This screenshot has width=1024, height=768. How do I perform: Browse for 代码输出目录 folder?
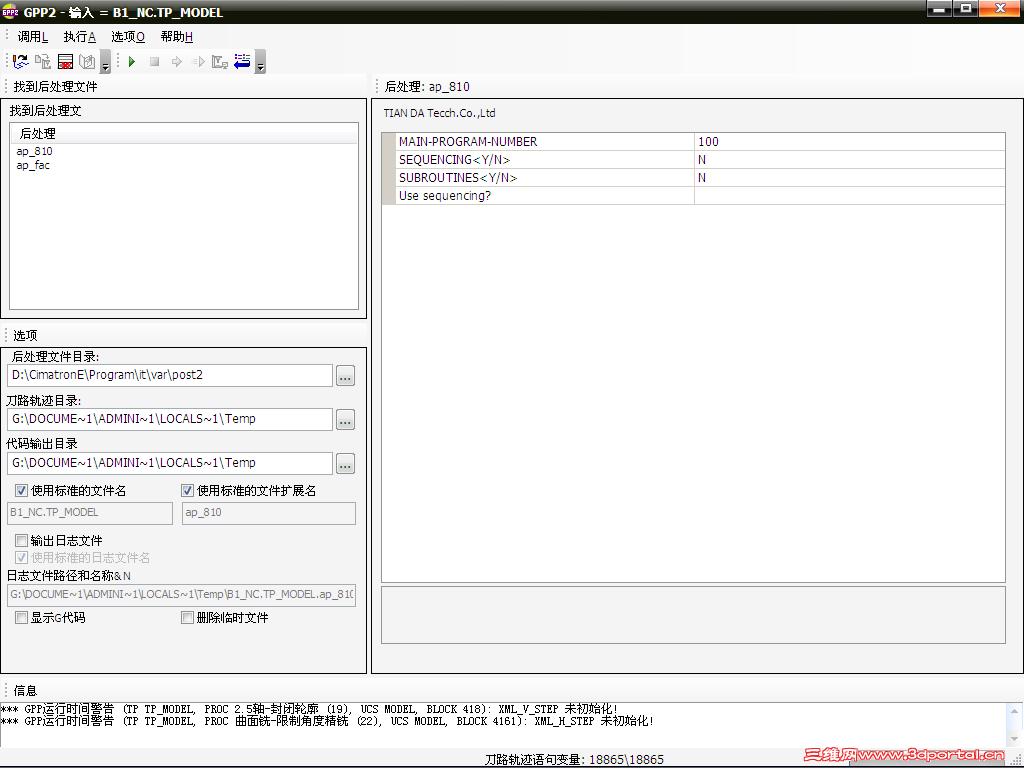pyautogui.click(x=345, y=464)
